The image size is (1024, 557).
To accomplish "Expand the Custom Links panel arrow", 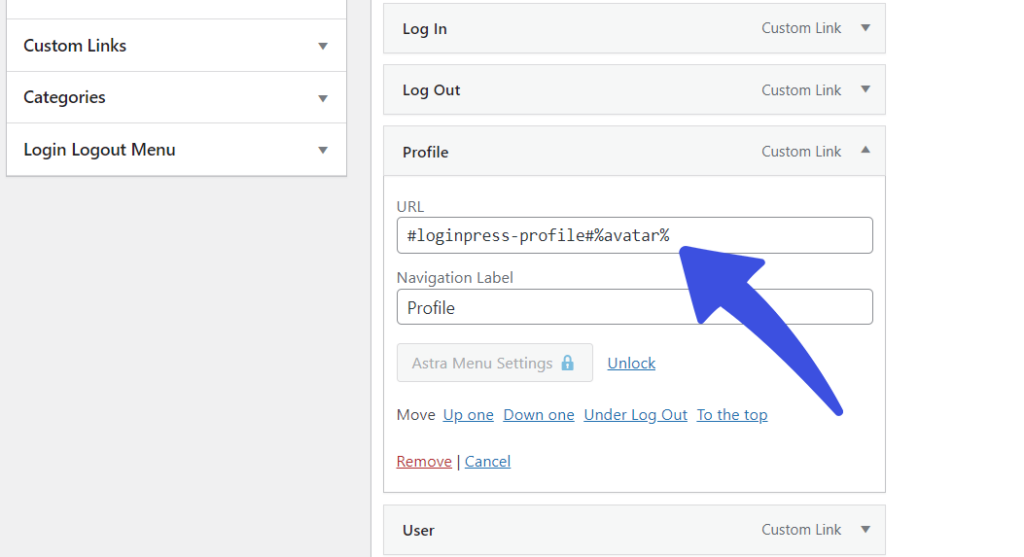I will tap(323, 46).
